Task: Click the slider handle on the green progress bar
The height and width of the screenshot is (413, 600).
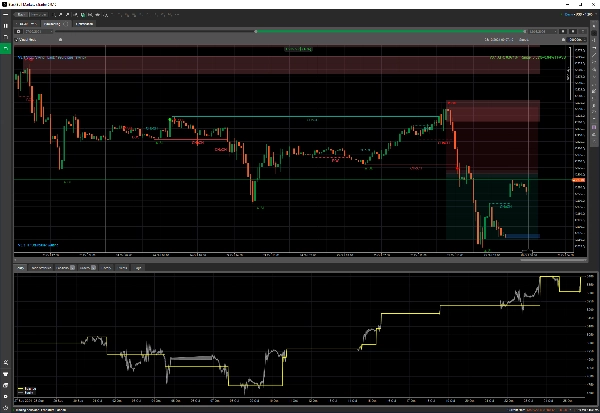Action: [256, 31]
